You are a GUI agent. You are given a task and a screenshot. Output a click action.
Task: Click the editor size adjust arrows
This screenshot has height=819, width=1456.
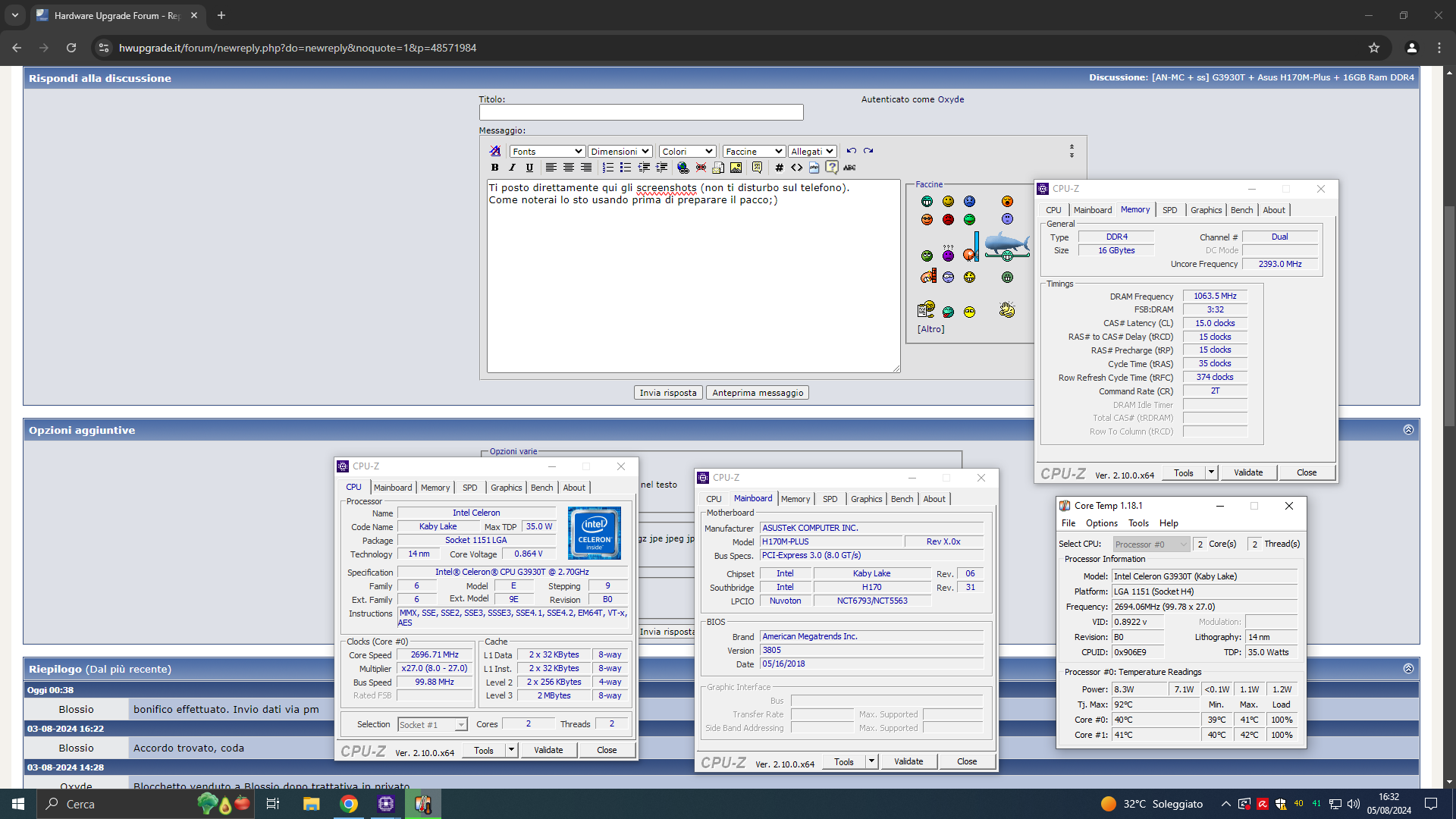point(1072,151)
